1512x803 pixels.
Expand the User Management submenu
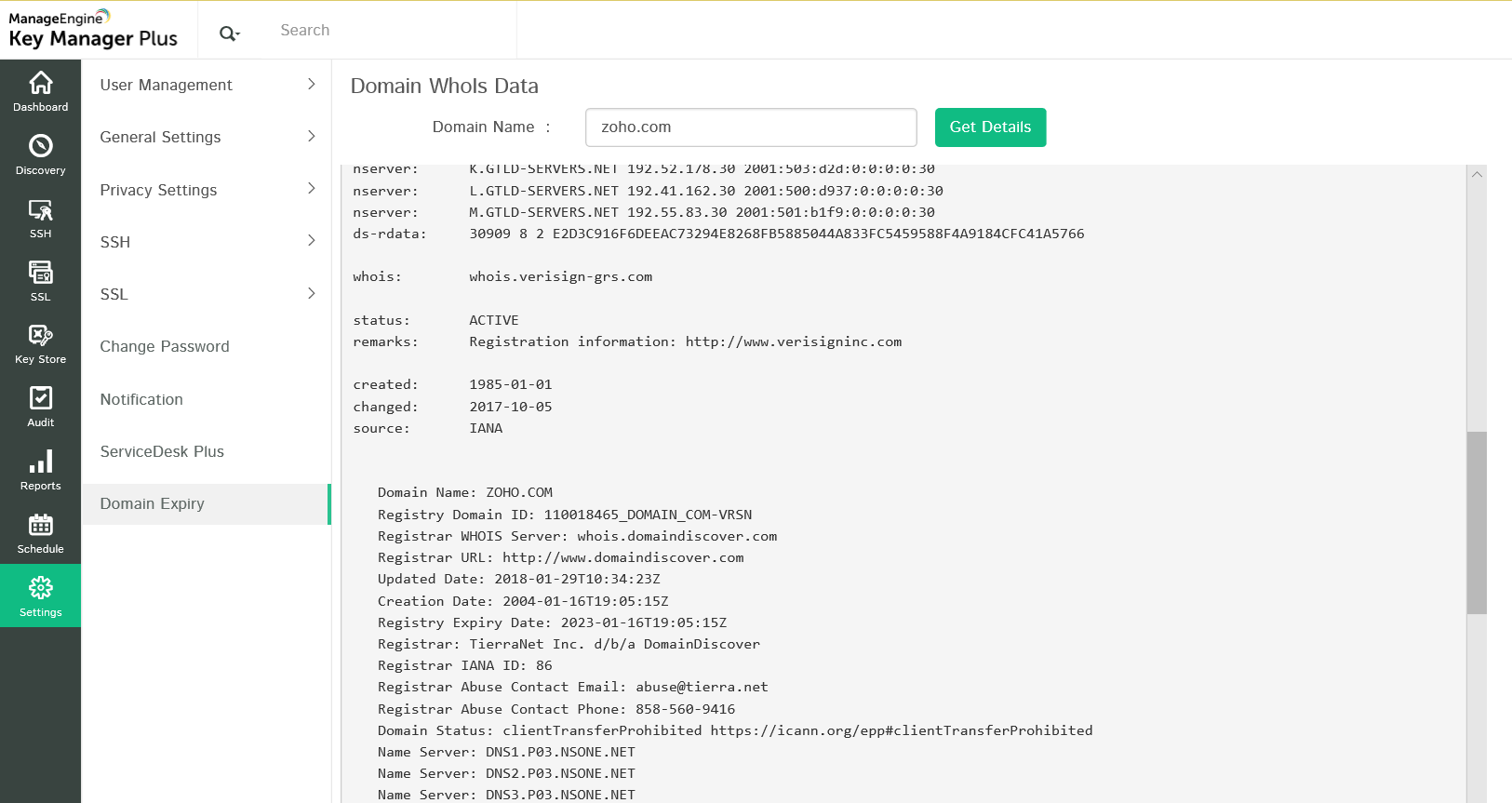click(311, 85)
